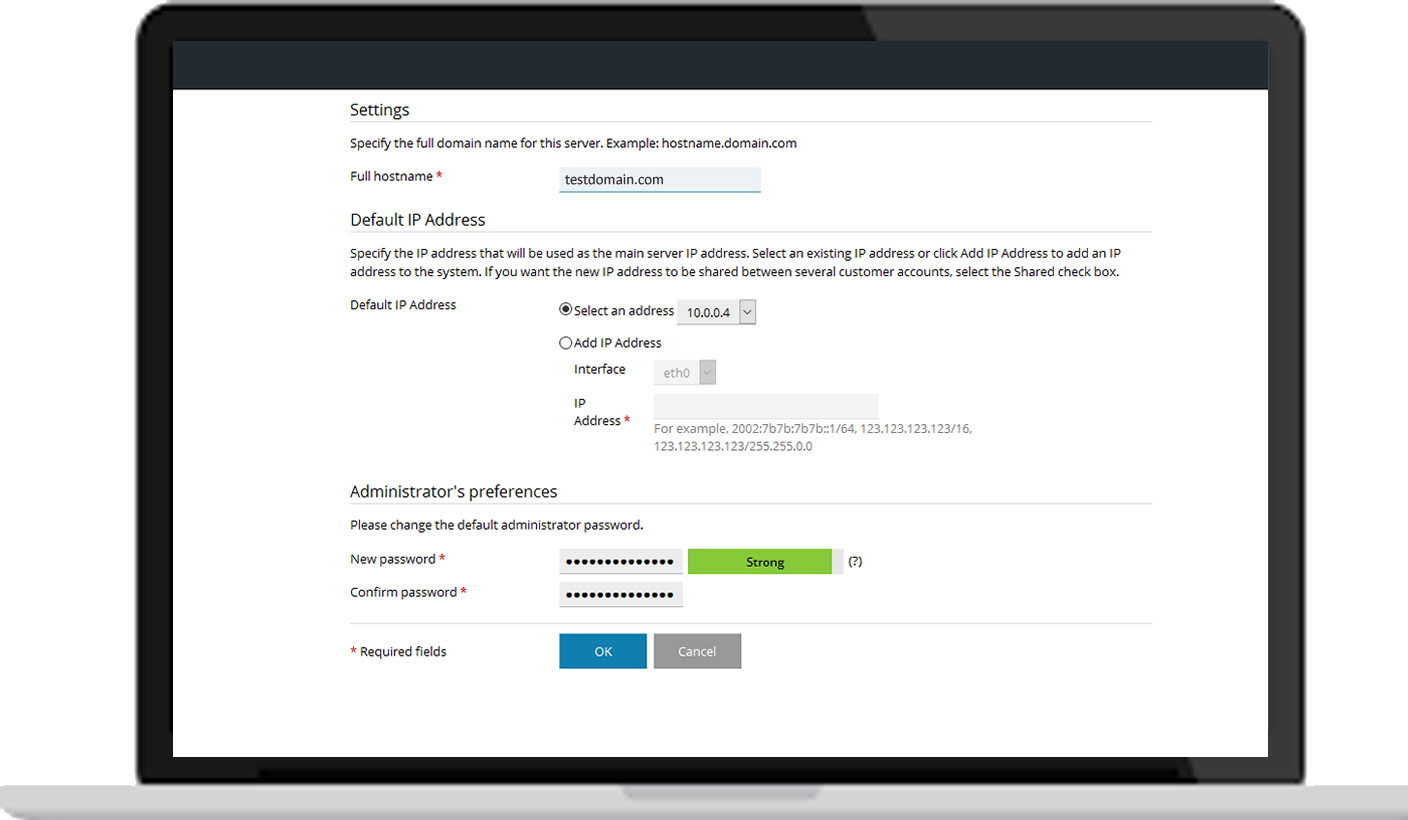Image resolution: width=1408 pixels, height=820 pixels.
Task: Click the example text beginning 'For example, 2002:7b7b'
Action: click(x=813, y=437)
